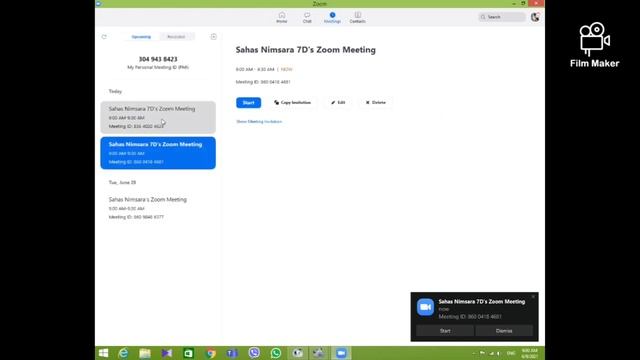Open the Windows Start menu
Viewport: 640px width, 360px height.
(103, 353)
